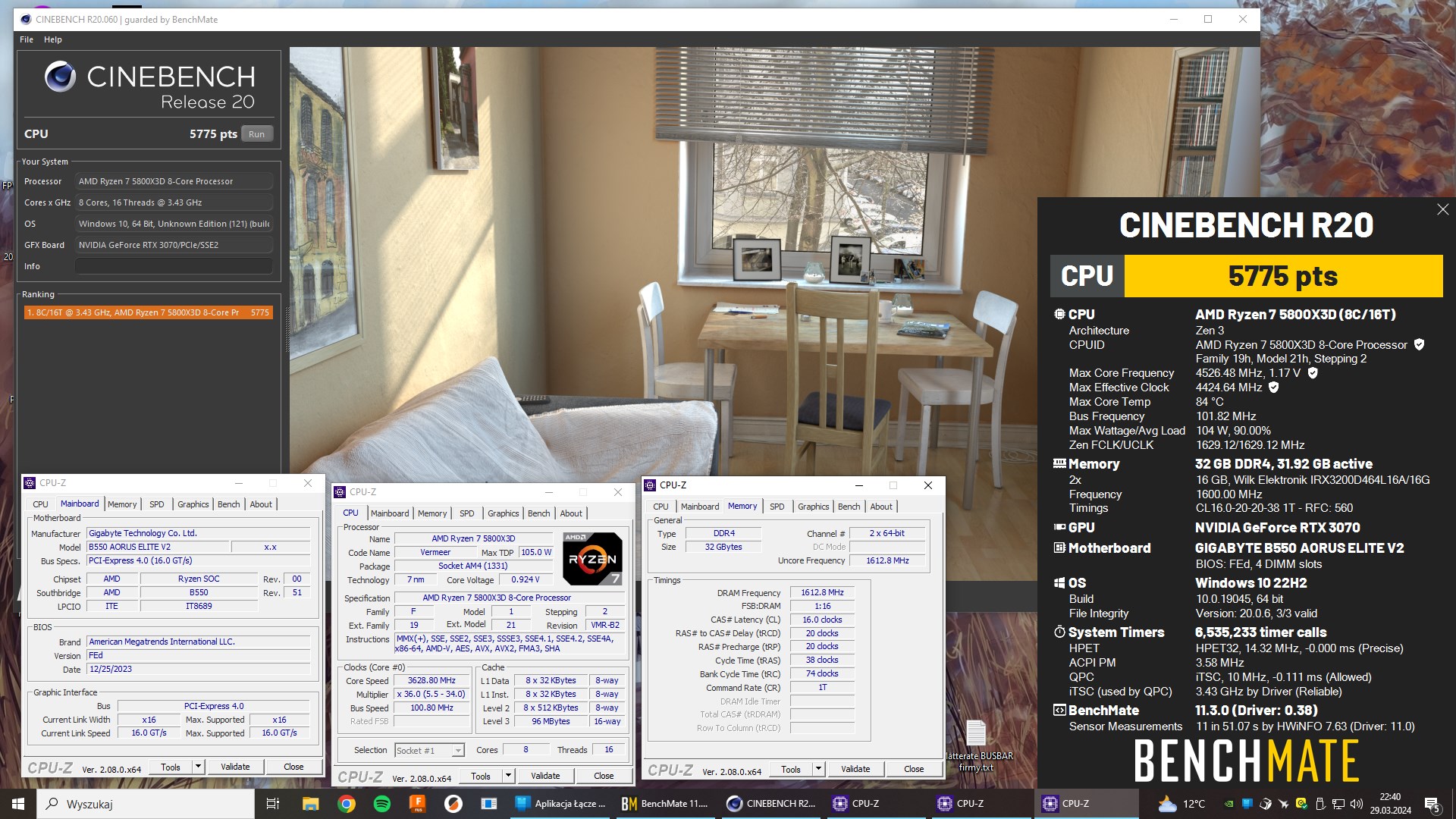Close the BenchMate result overlay with X
This screenshot has height=819, width=1456.
point(1442,209)
